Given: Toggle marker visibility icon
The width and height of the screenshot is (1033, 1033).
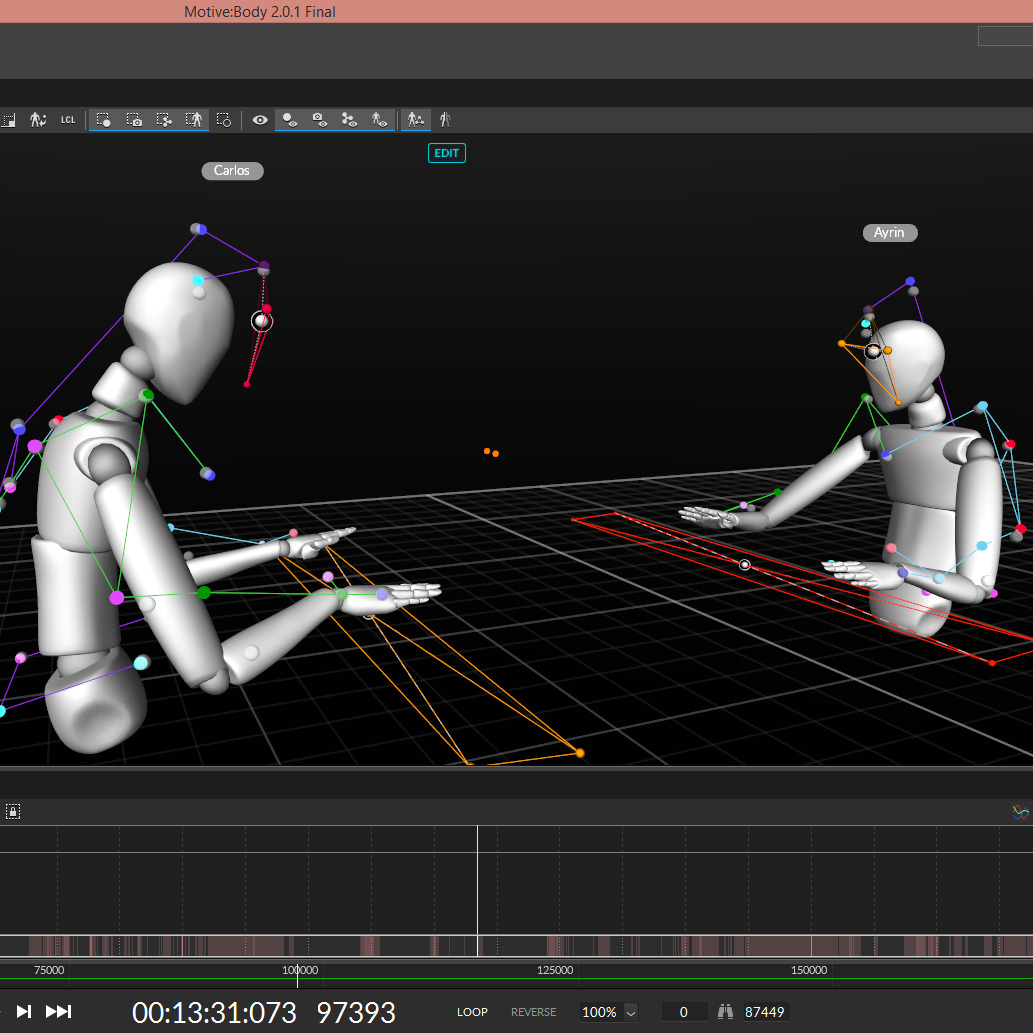Looking at the screenshot, I should click(x=290, y=120).
